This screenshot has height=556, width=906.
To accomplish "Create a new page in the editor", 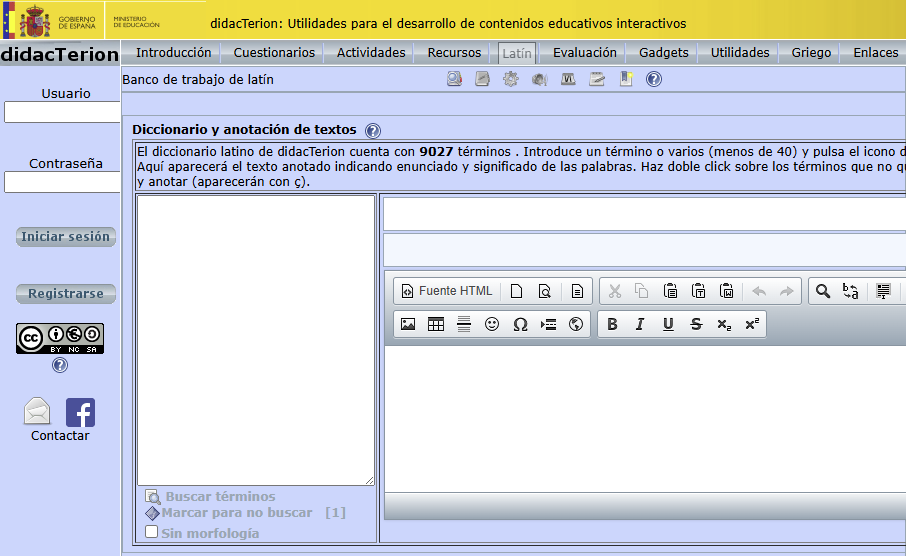I will click(516, 291).
